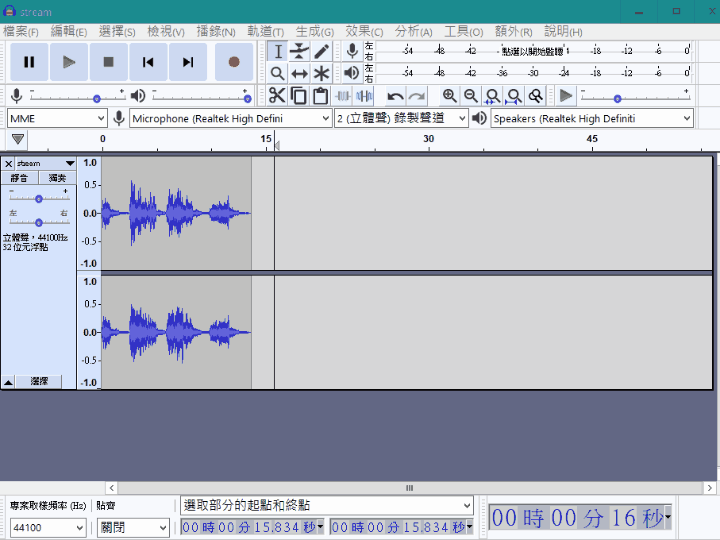Click the Undo arrow icon
720x540 pixels.
click(396, 96)
